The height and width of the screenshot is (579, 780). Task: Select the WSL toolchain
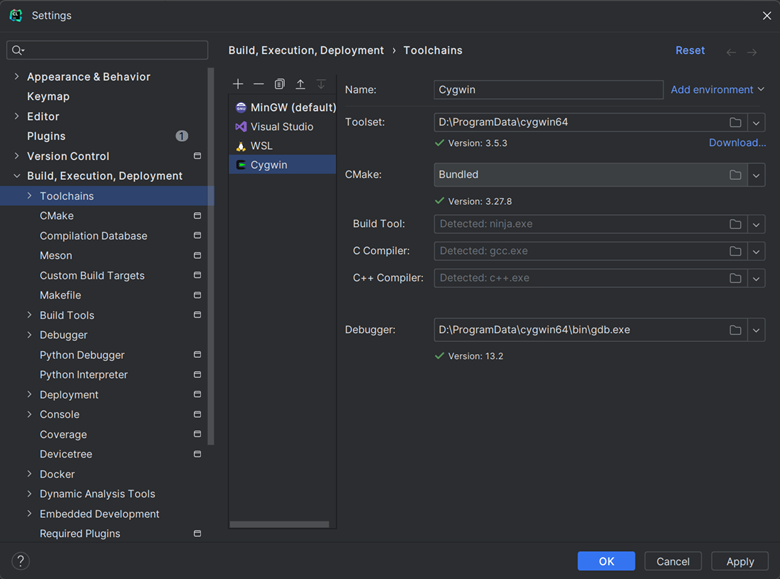point(283,146)
